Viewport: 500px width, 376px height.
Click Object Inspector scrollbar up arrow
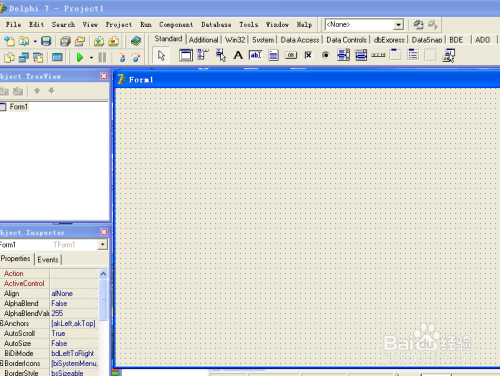pyautogui.click(x=103, y=274)
